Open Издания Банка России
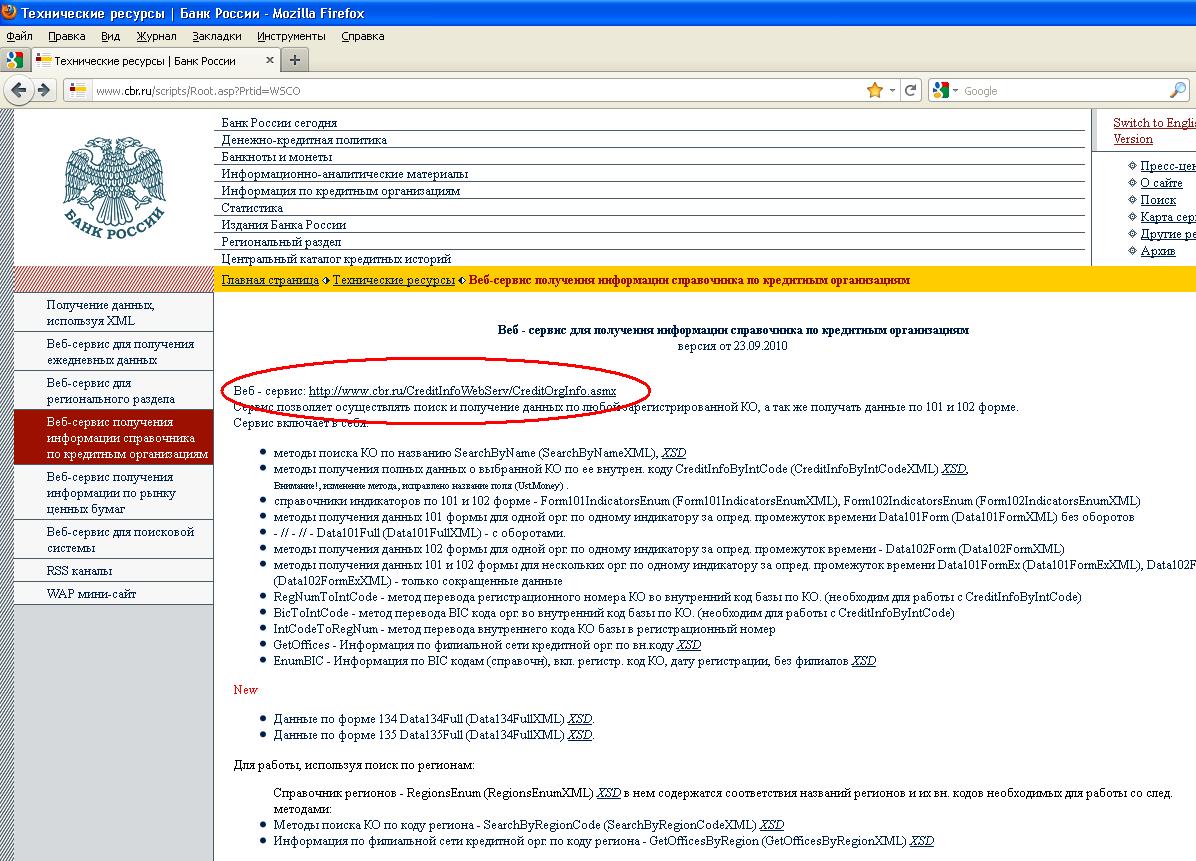The image size is (1196, 861). pos(284,225)
